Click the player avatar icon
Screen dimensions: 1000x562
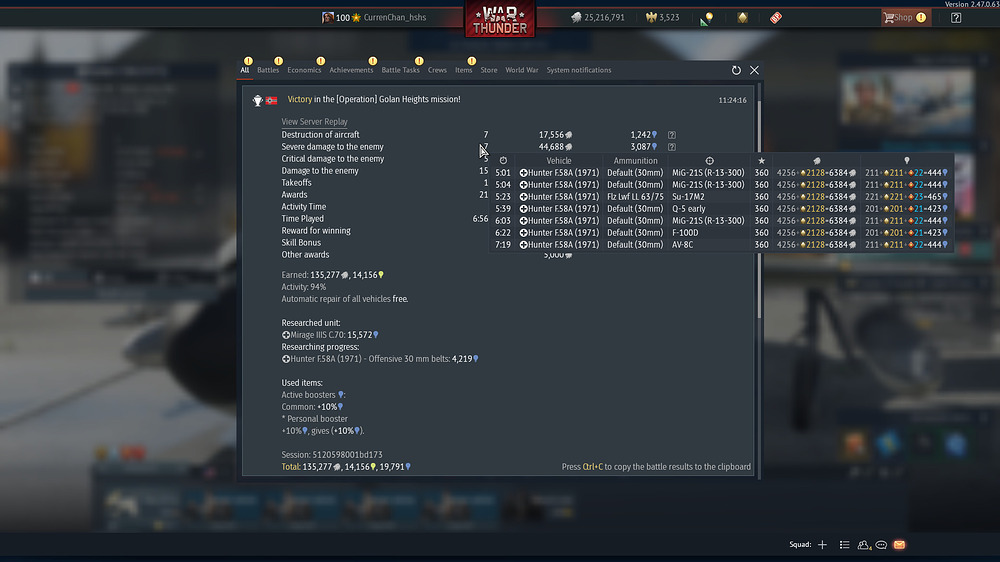(328, 18)
